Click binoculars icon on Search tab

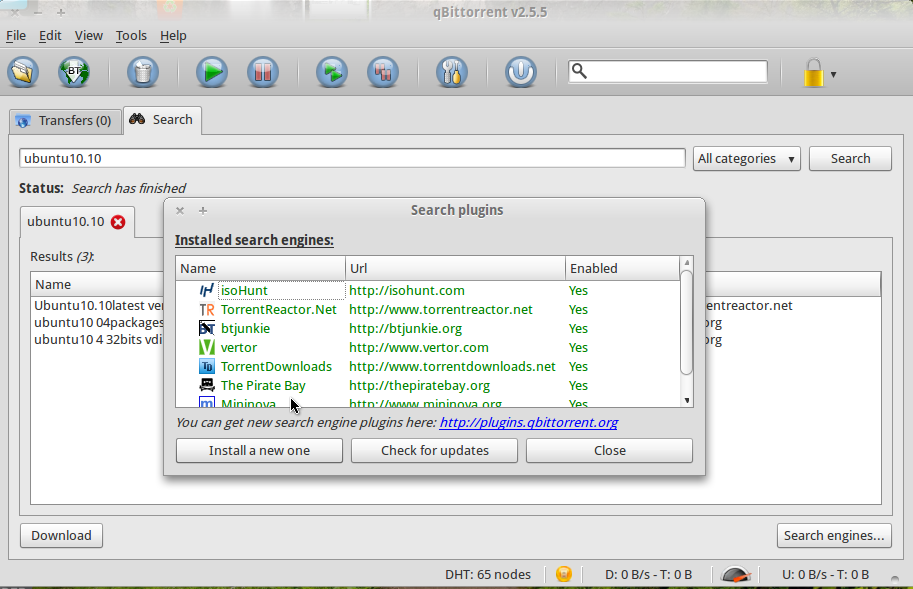coord(137,119)
